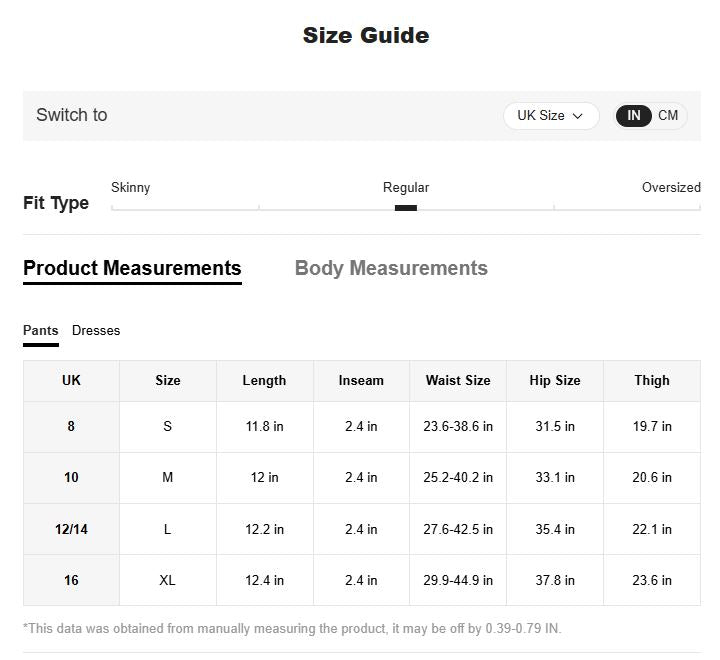720x660 pixels.
Task: Click the XL size cell
Action: (x=168, y=581)
